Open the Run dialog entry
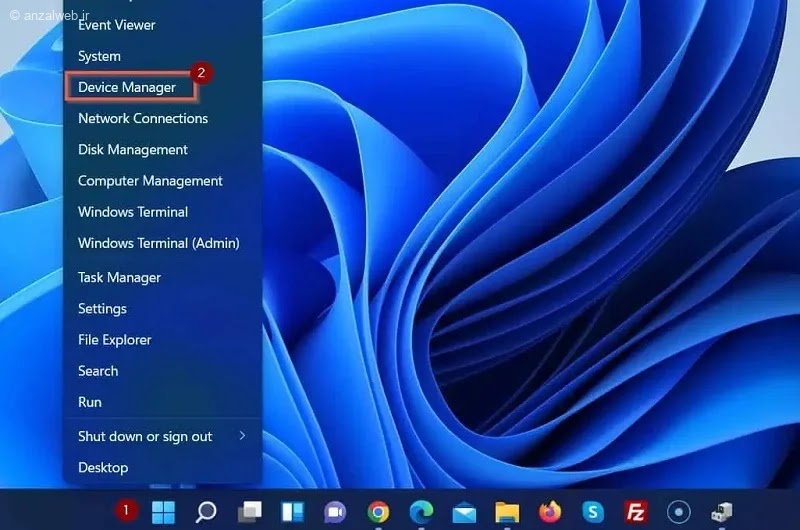The image size is (800, 530). coord(90,402)
